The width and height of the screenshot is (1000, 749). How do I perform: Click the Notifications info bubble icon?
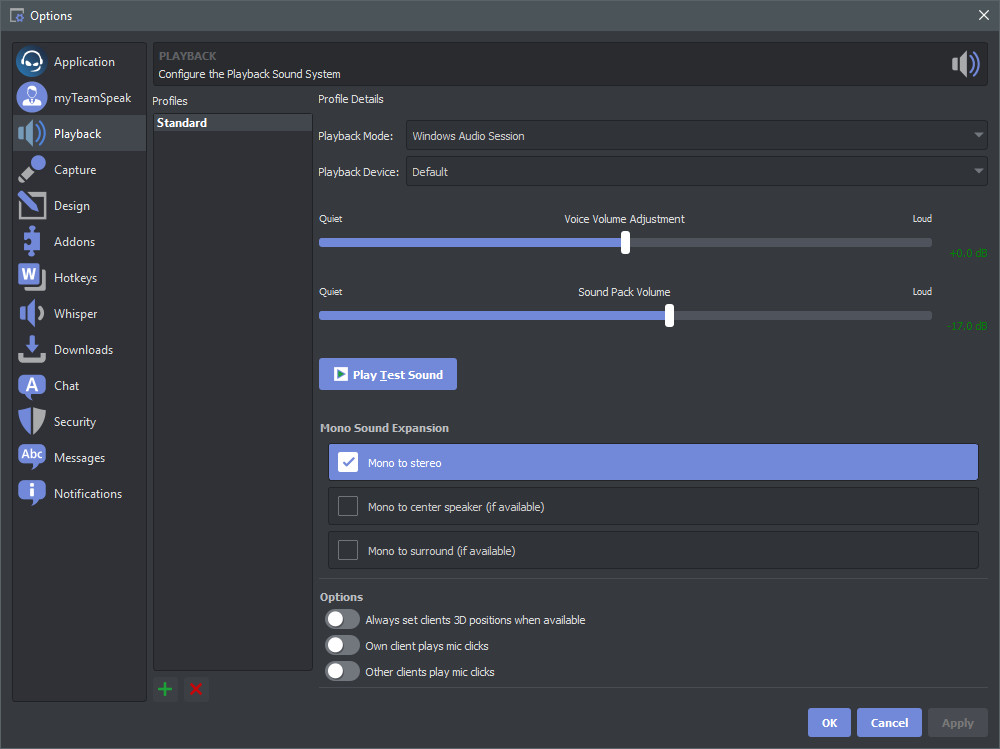click(31, 493)
